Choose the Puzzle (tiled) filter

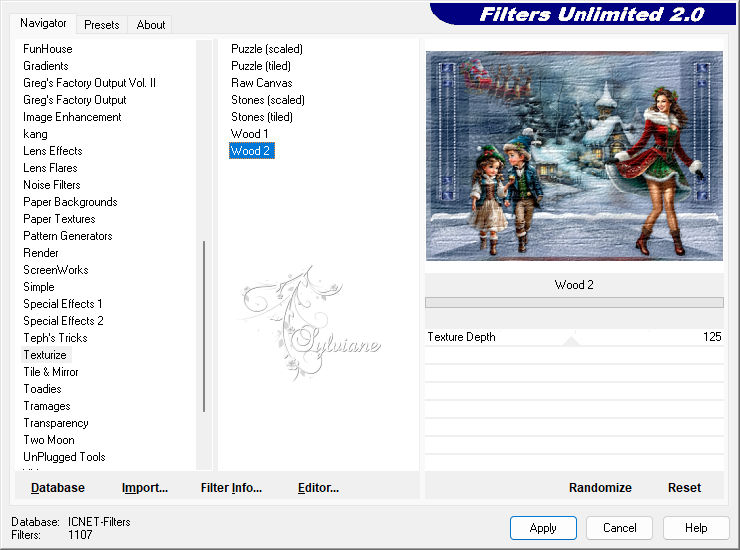261,66
